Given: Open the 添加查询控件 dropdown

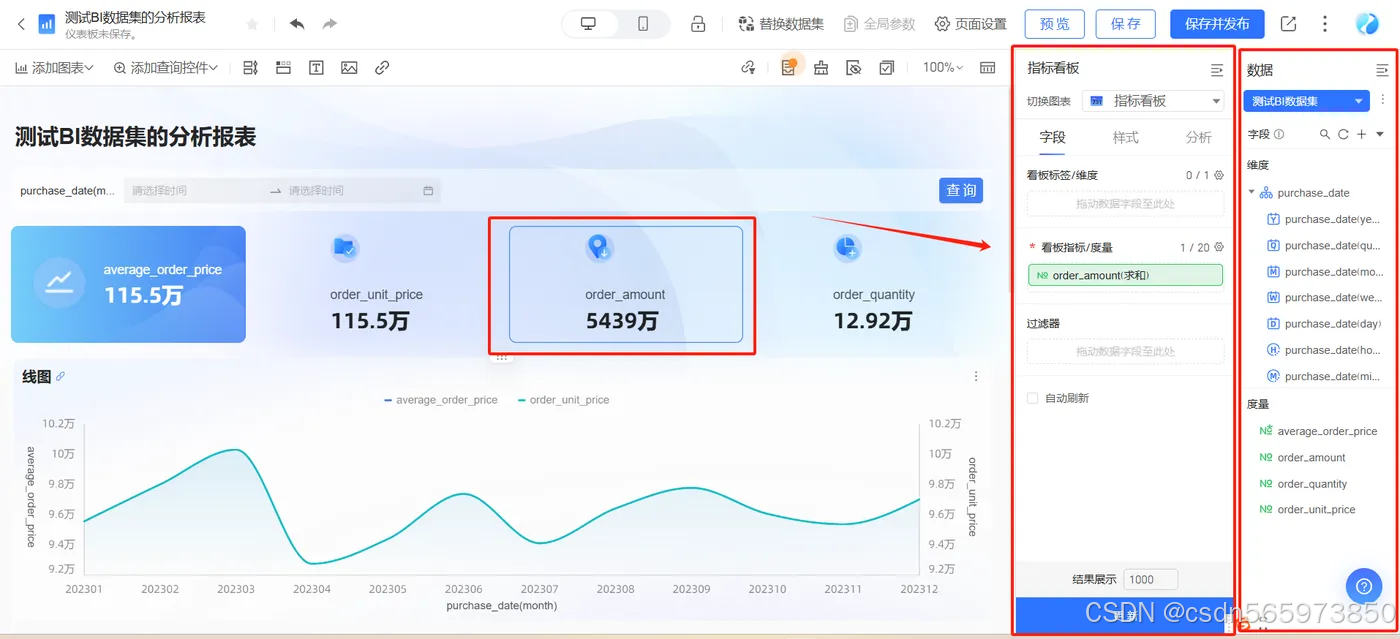Looking at the screenshot, I should pyautogui.click(x=165, y=68).
